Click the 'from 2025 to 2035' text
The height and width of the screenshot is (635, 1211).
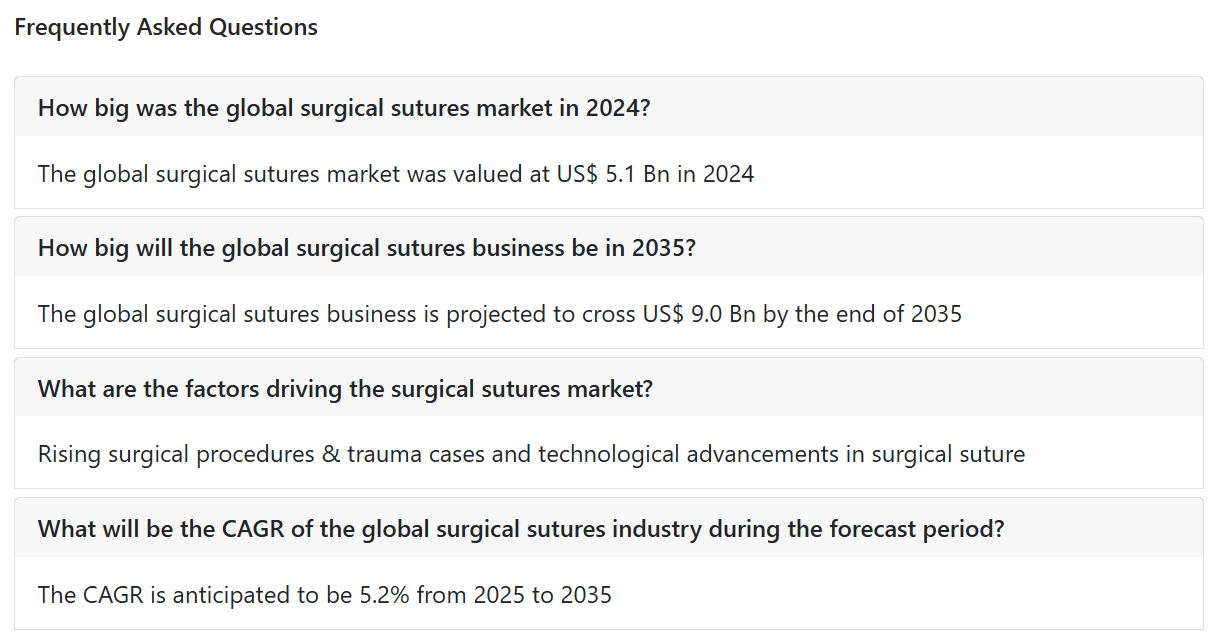point(514,595)
